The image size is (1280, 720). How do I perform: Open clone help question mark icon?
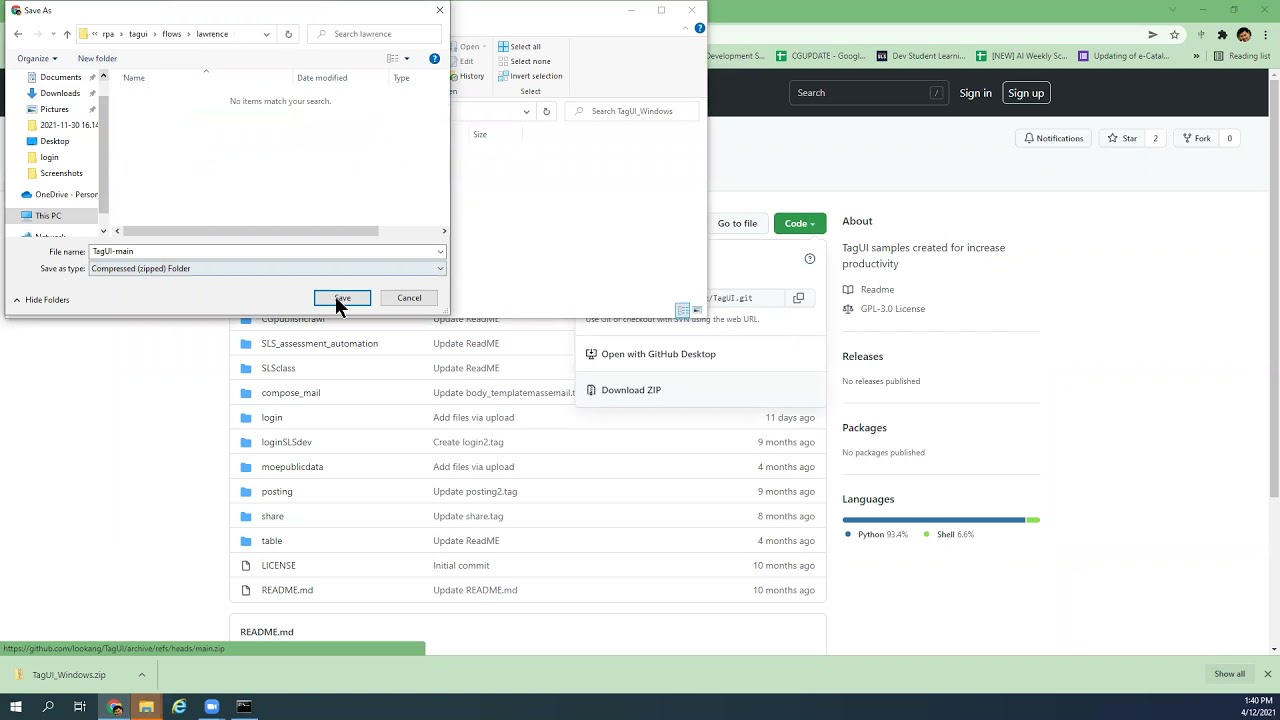point(810,259)
